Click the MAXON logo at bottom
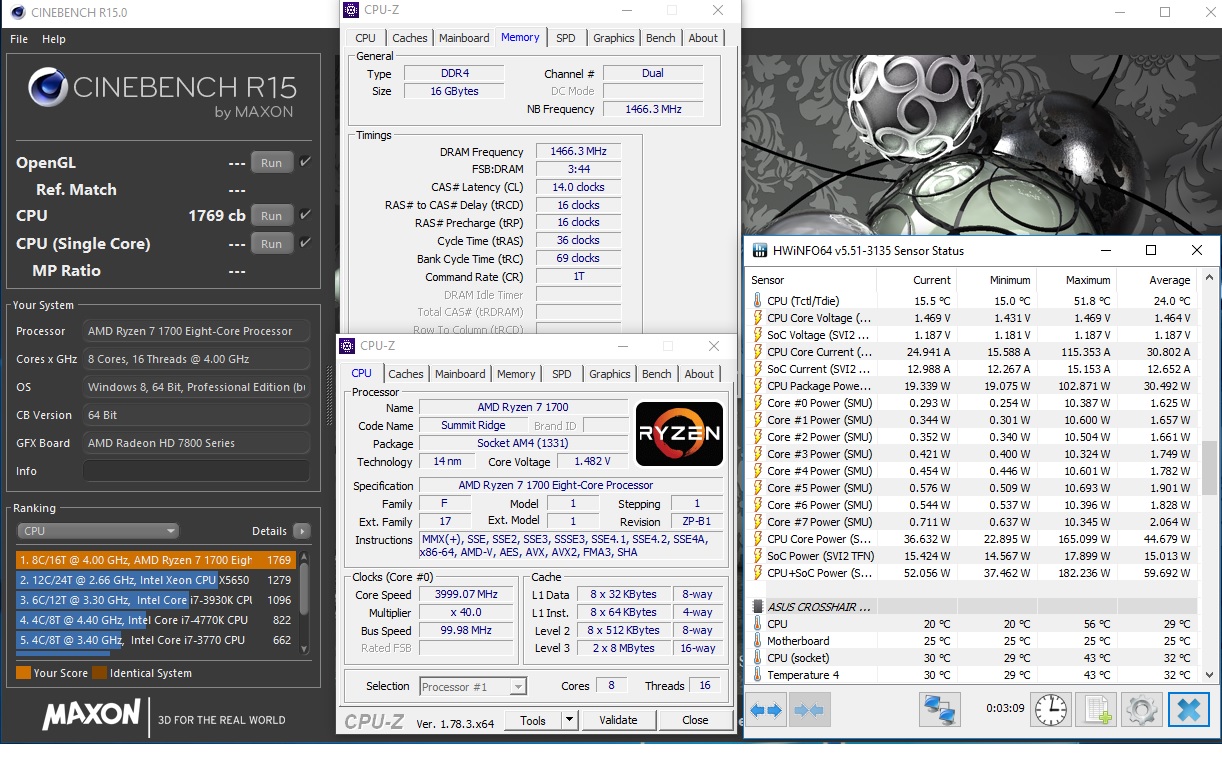The height and width of the screenshot is (772, 1222). (92, 714)
